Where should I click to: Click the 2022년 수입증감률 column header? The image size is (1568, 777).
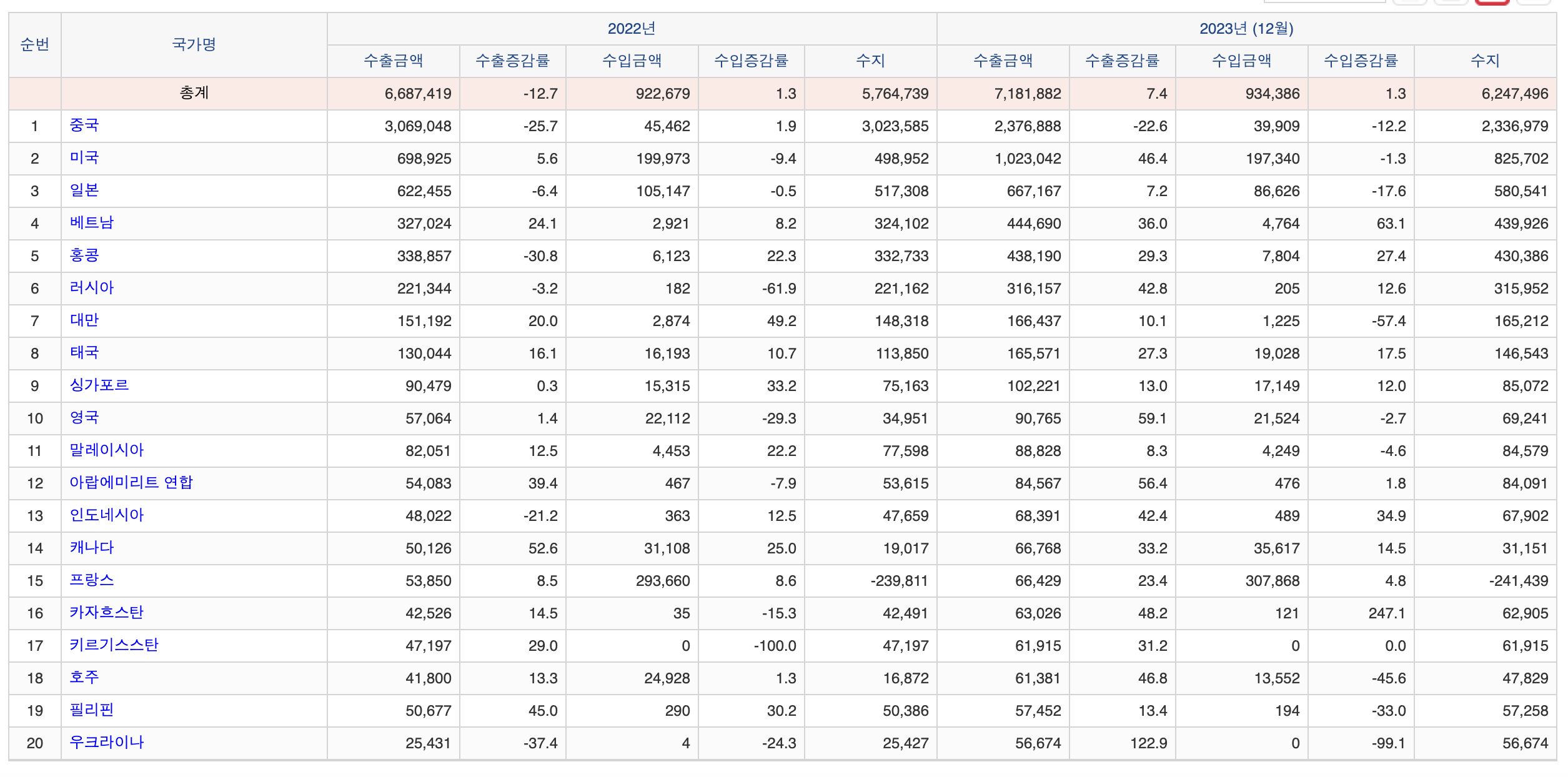coord(752,61)
